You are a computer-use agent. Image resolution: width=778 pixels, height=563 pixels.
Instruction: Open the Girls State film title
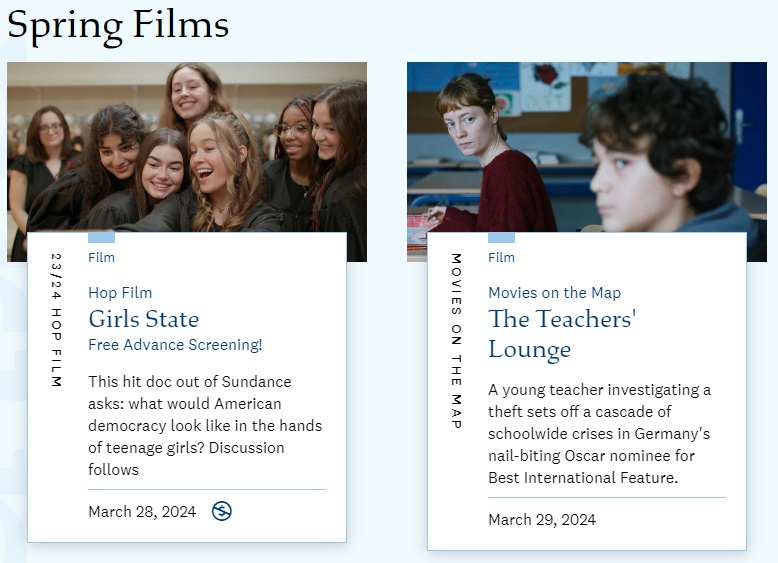143,319
